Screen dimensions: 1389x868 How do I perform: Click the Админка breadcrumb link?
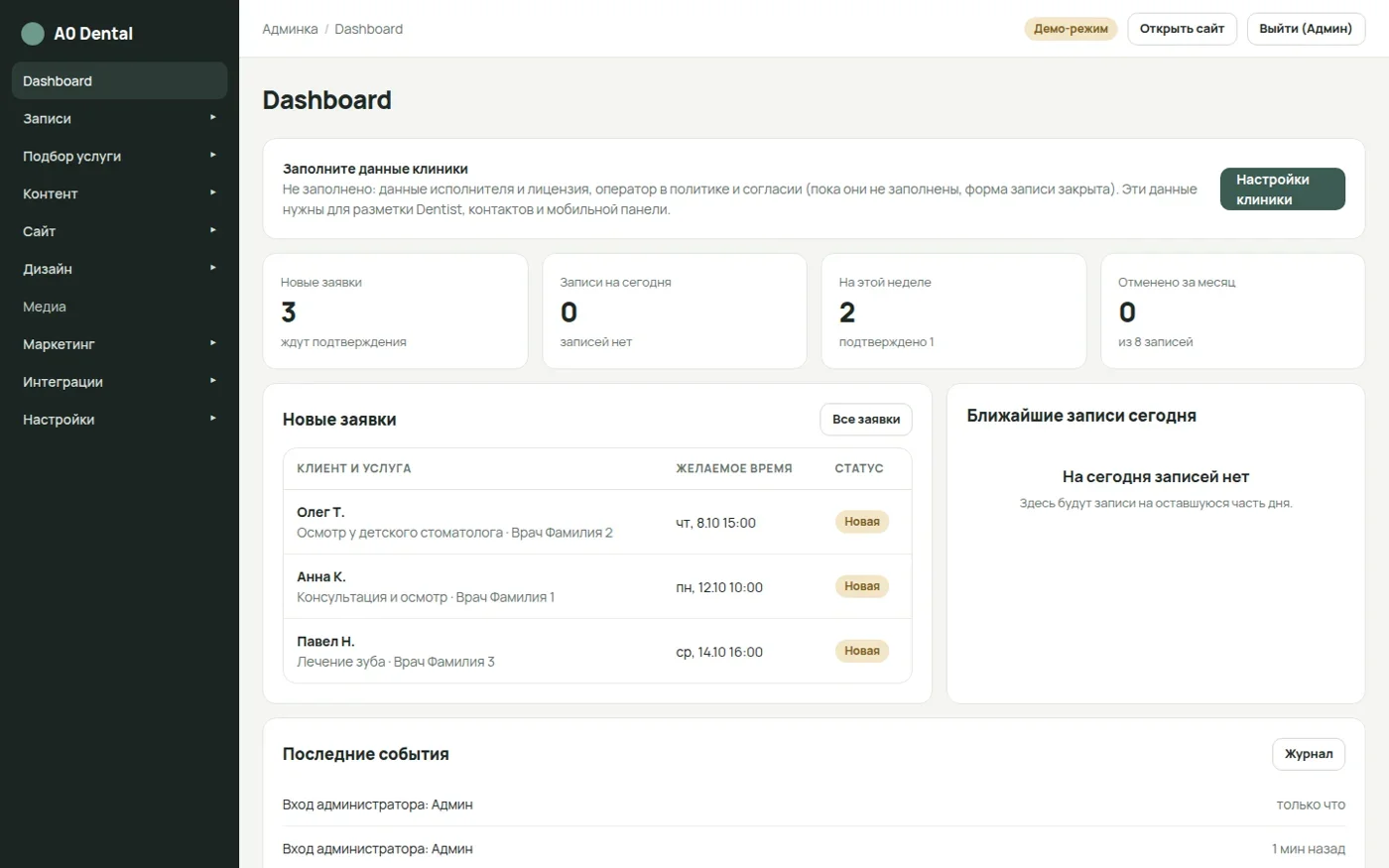click(x=290, y=29)
